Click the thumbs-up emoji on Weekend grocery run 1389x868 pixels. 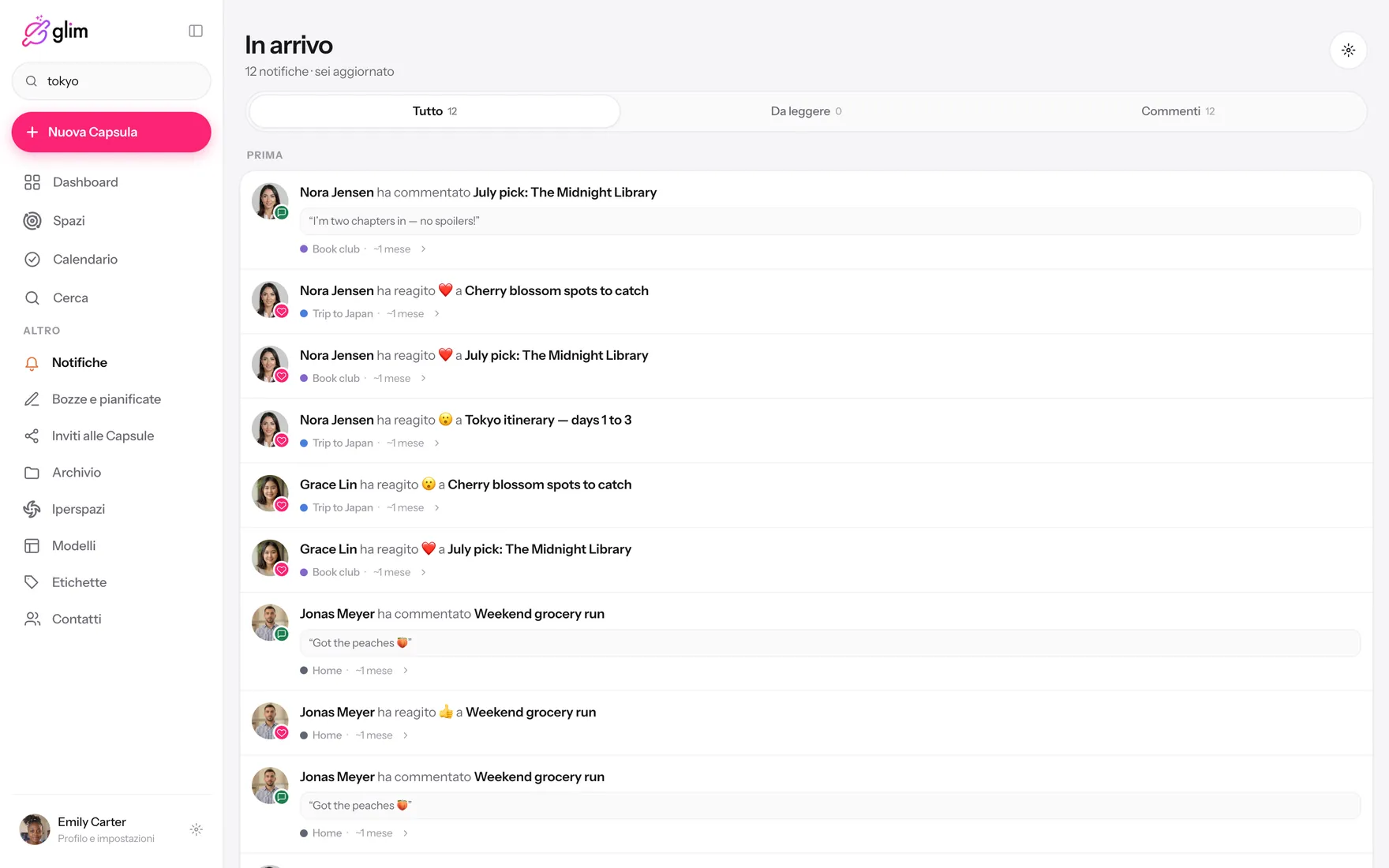(x=446, y=712)
